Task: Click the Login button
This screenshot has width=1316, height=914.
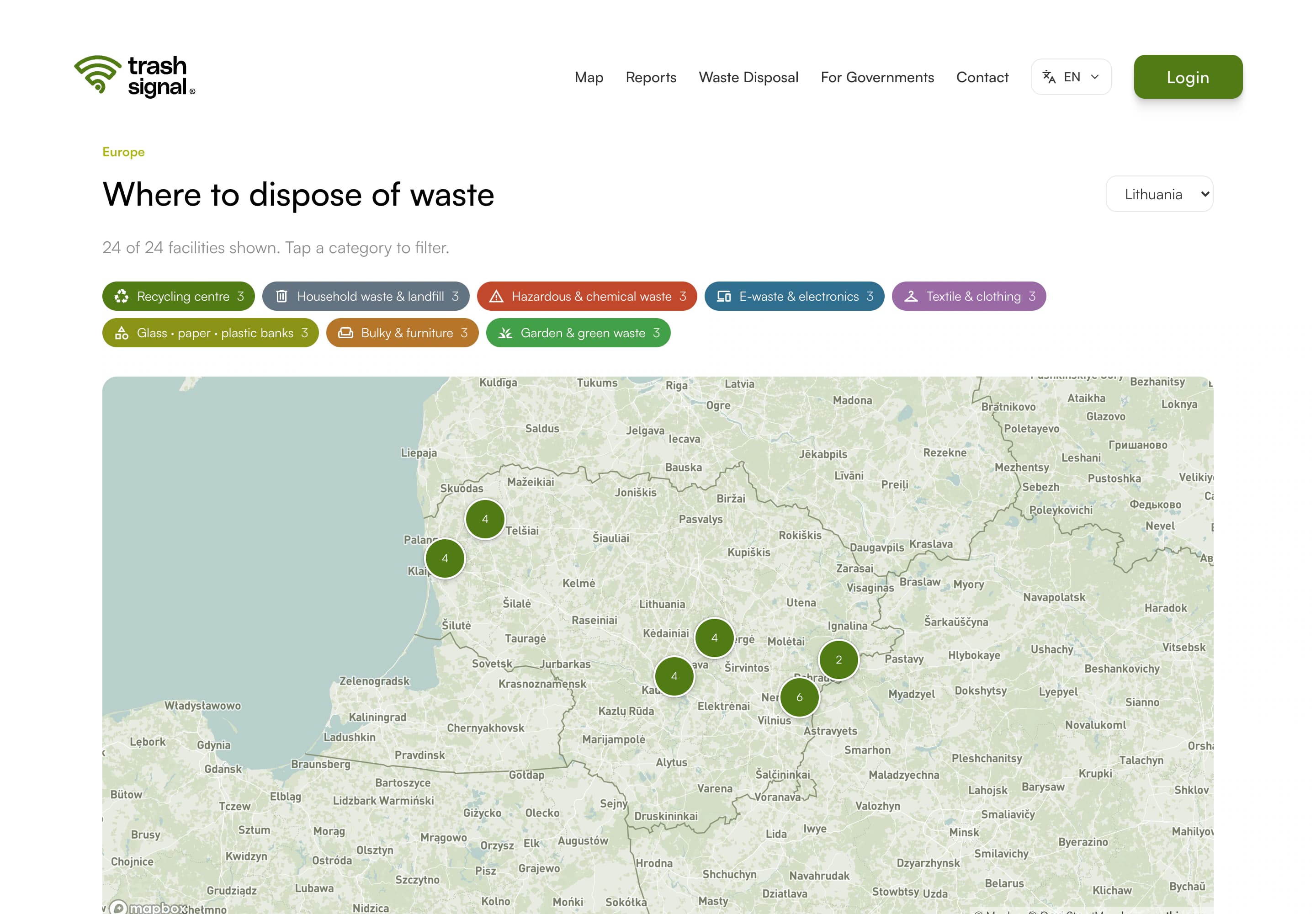Action: click(1188, 77)
